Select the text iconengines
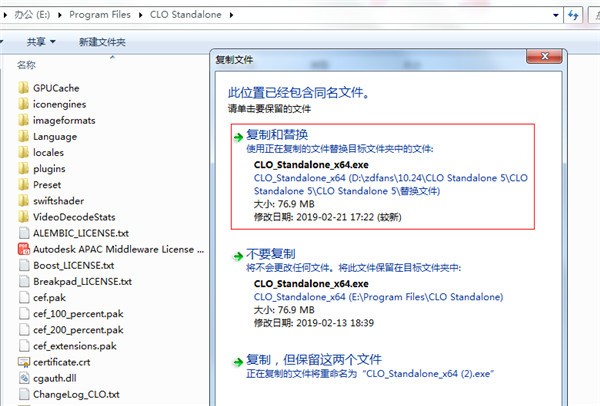The image size is (600, 406). (x=59, y=104)
